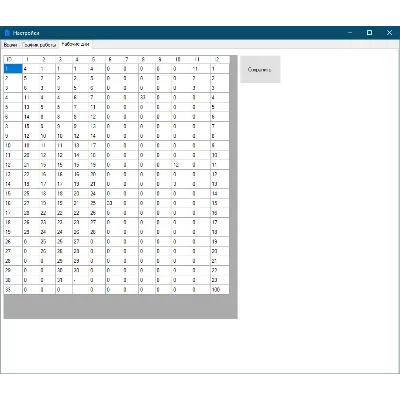This screenshot has height=400, width=400.
Task: Click the Настройки app icon in title bar
Action: coord(7,33)
